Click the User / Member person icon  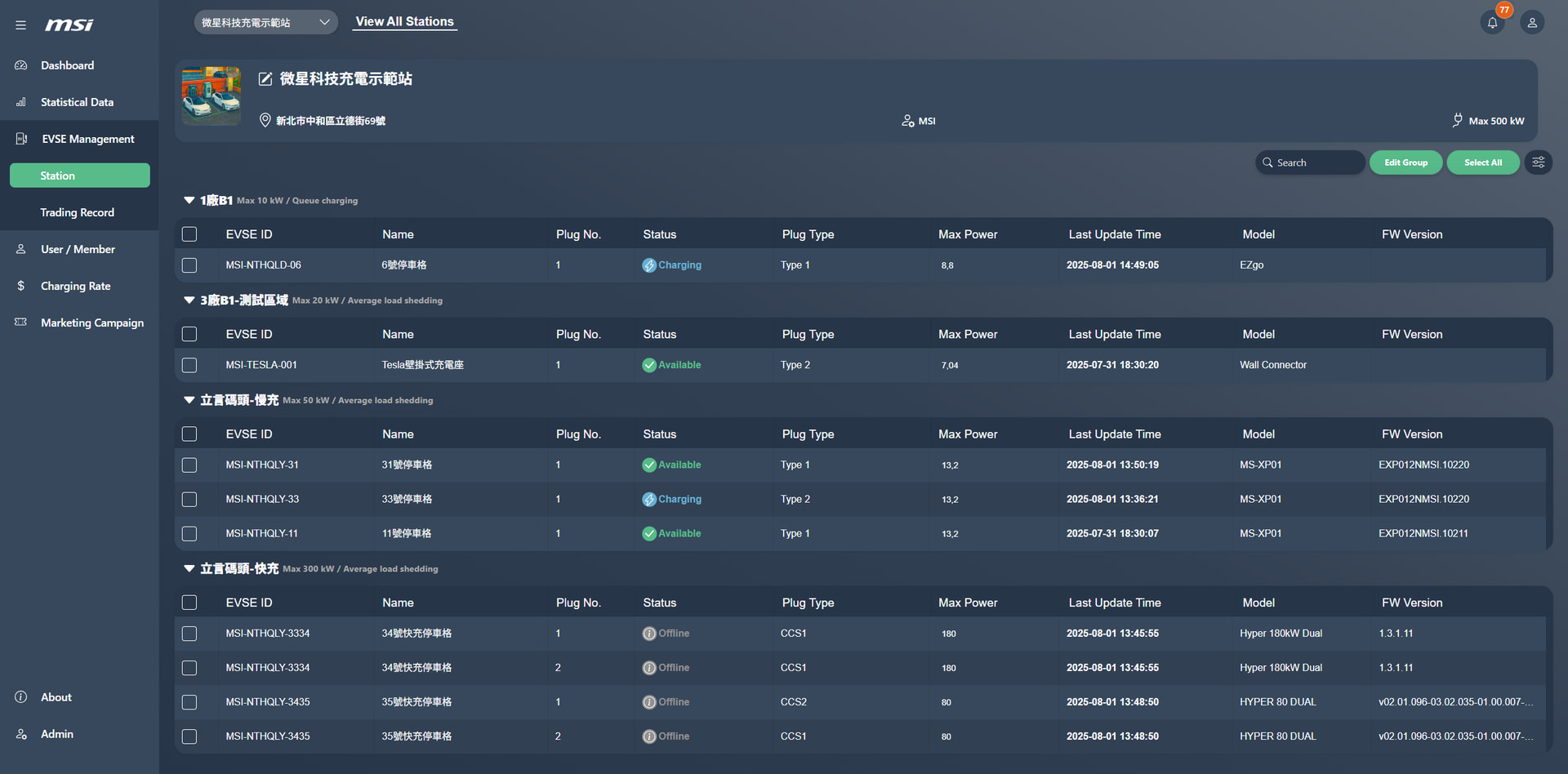(x=21, y=249)
